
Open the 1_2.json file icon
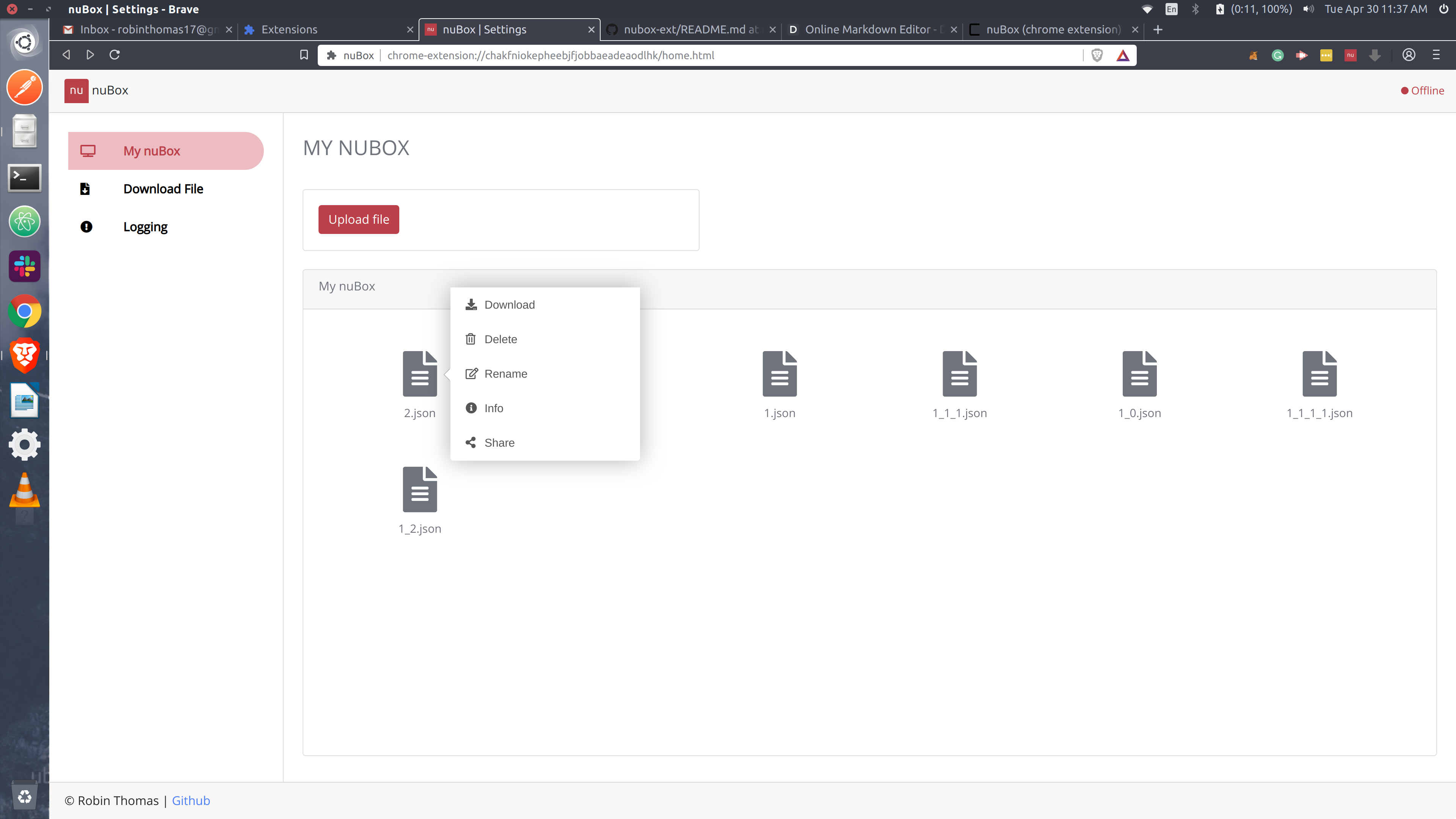pos(419,490)
